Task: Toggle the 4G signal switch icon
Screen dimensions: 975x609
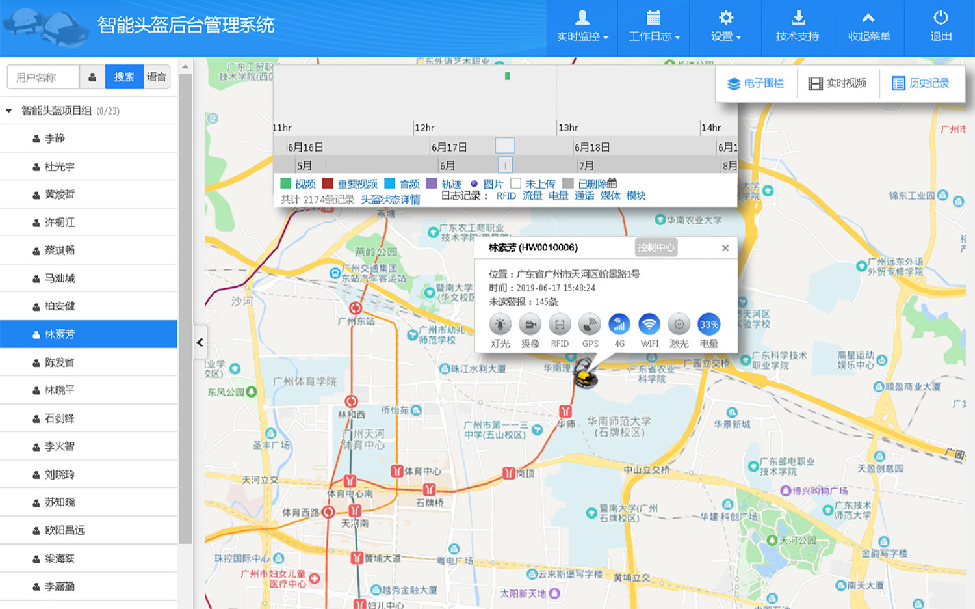Action: pyautogui.click(x=619, y=324)
